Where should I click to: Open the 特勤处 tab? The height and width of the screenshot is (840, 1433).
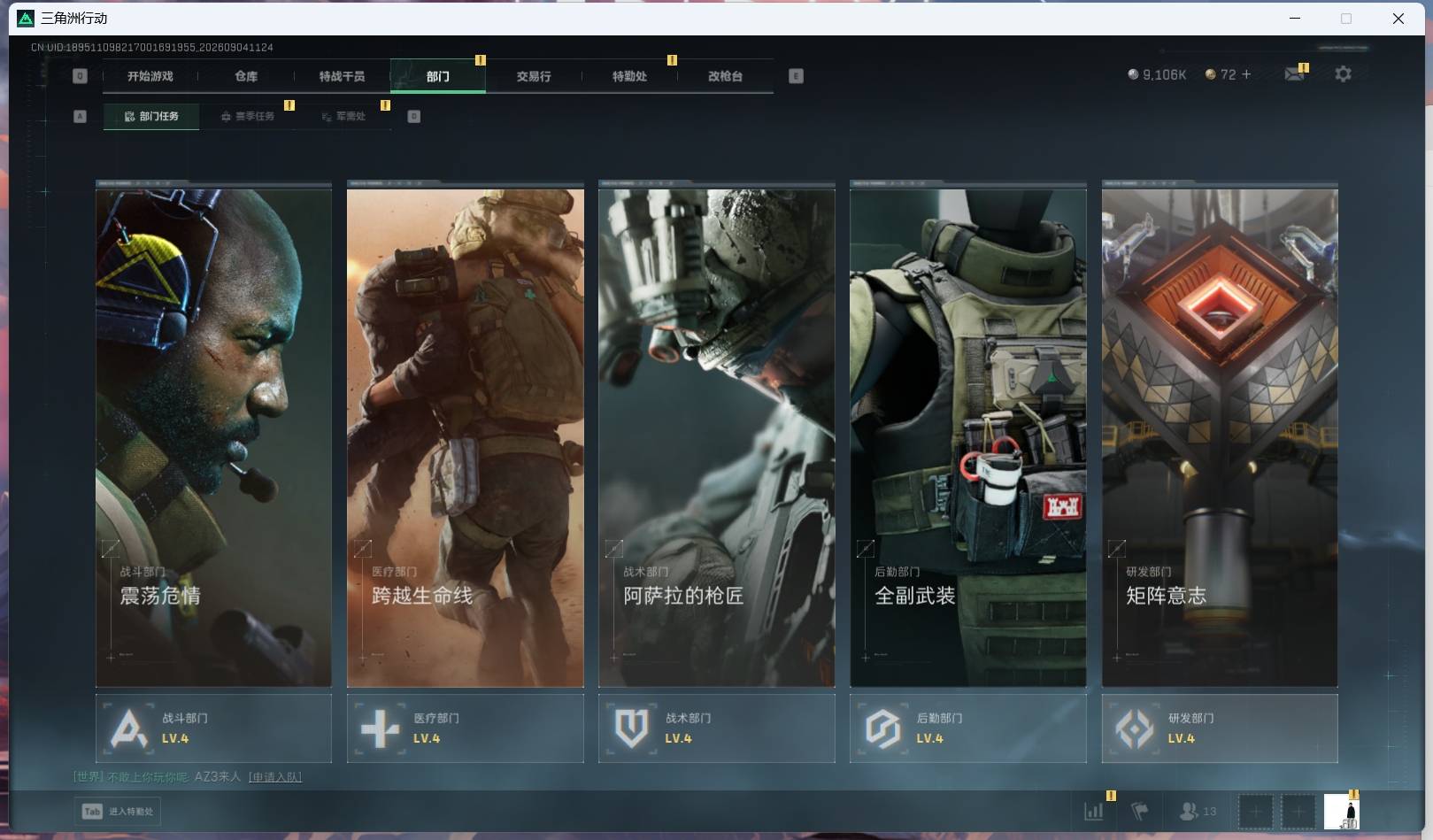[629, 76]
